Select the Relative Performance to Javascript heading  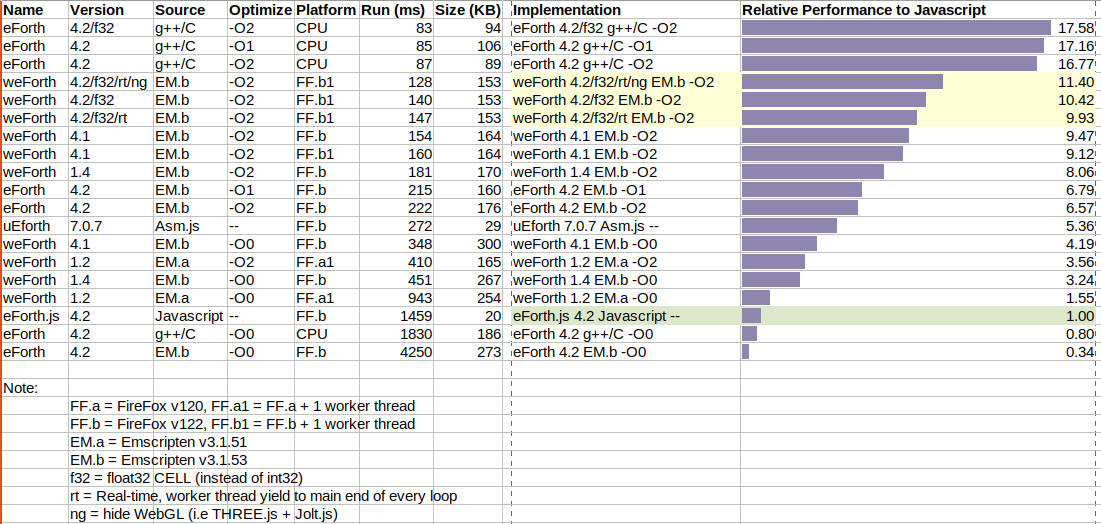(x=864, y=10)
